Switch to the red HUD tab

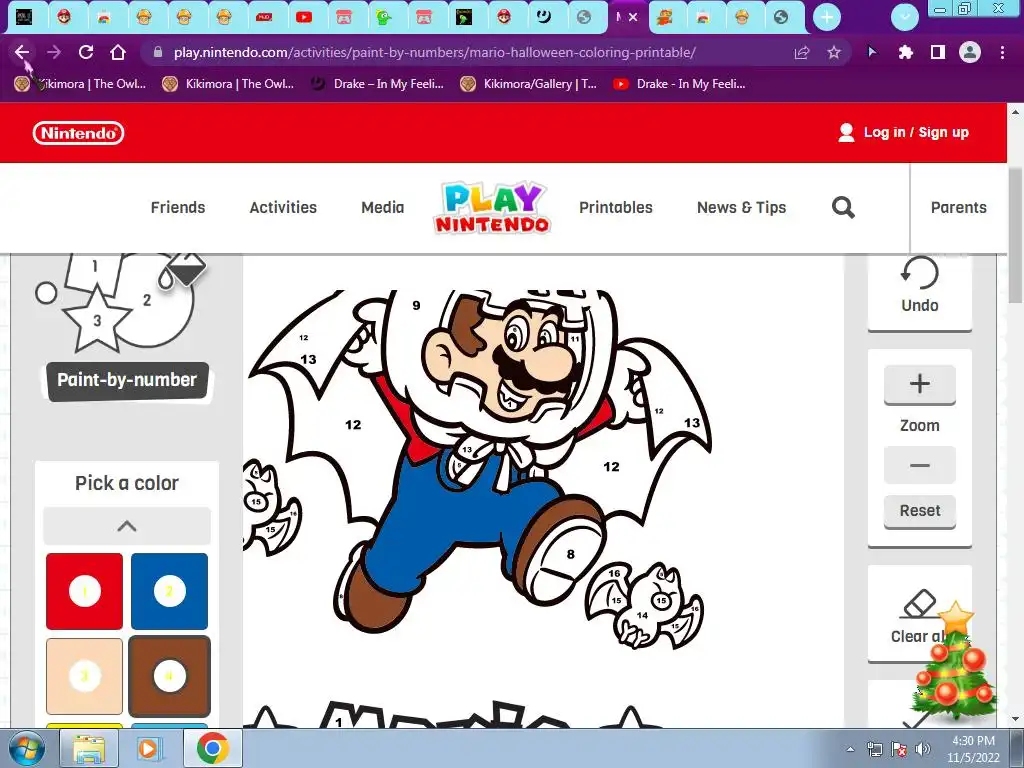click(264, 17)
